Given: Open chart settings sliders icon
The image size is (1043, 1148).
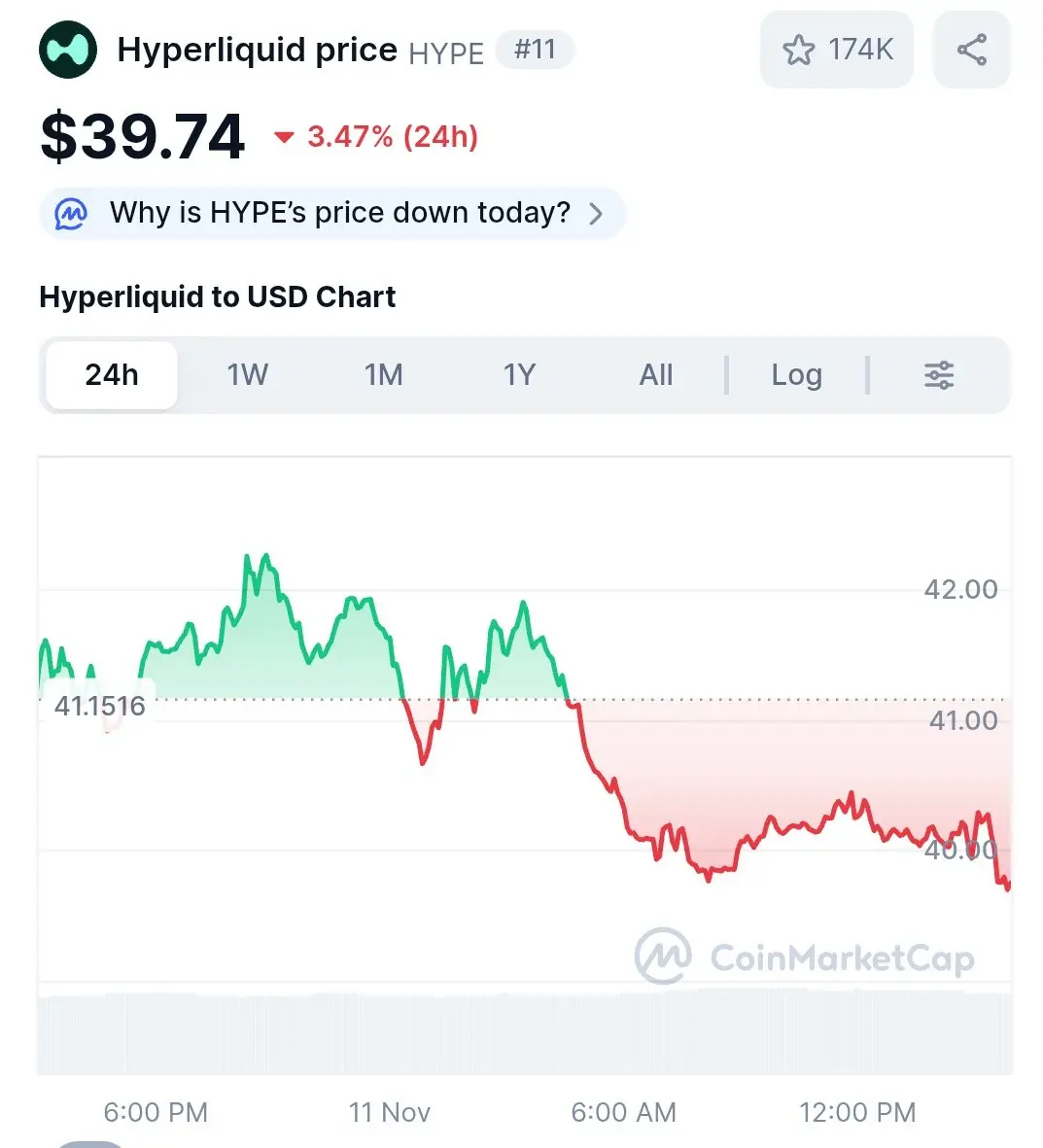Looking at the screenshot, I should coord(938,375).
